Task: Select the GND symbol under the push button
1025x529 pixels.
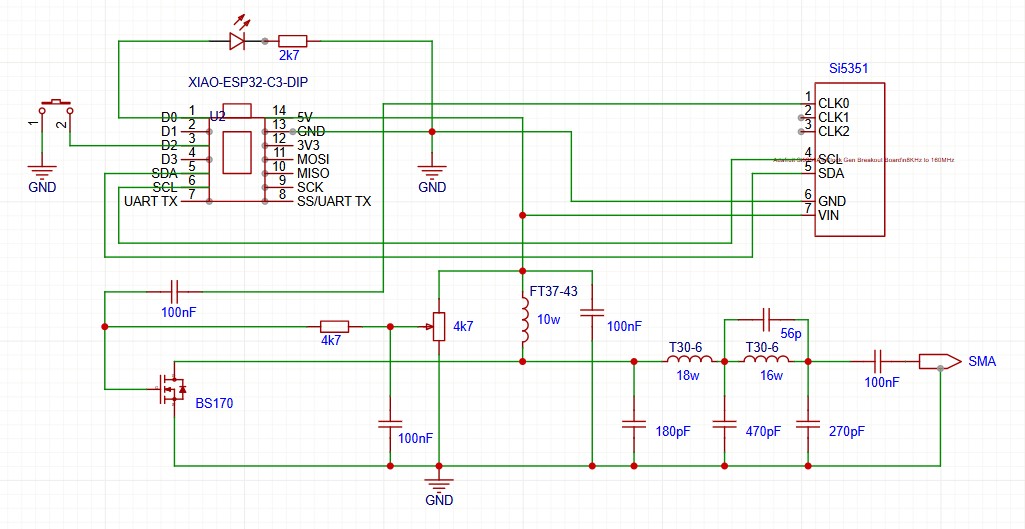Action: tap(41, 172)
